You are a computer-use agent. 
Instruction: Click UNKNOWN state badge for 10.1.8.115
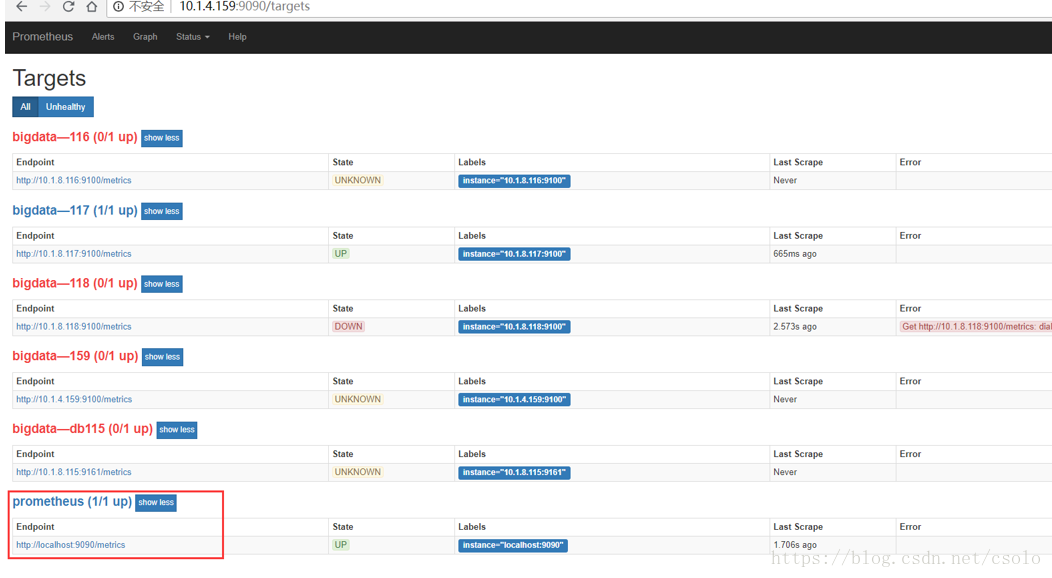pyautogui.click(x=358, y=472)
